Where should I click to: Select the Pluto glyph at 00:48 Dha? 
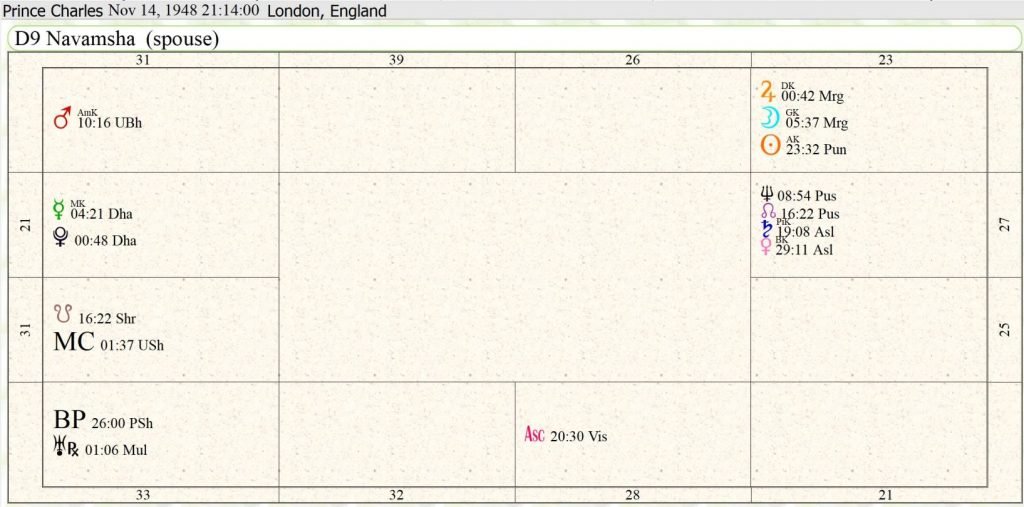tap(60, 237)
